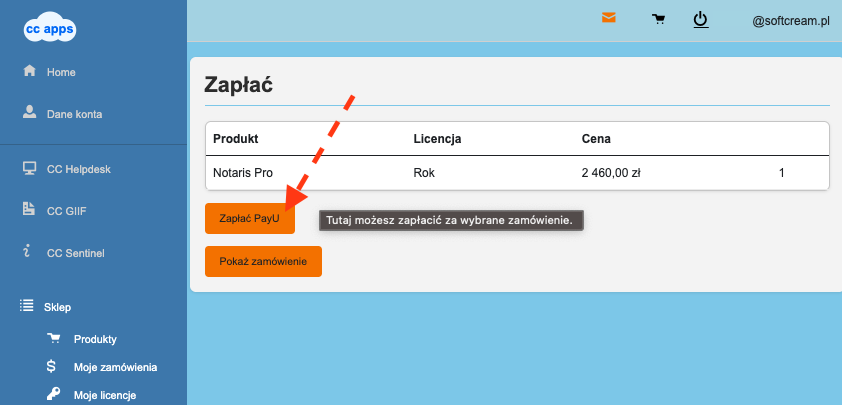
Task: Open Produkty in the Sklep submenu
Action: click(95, 339)
